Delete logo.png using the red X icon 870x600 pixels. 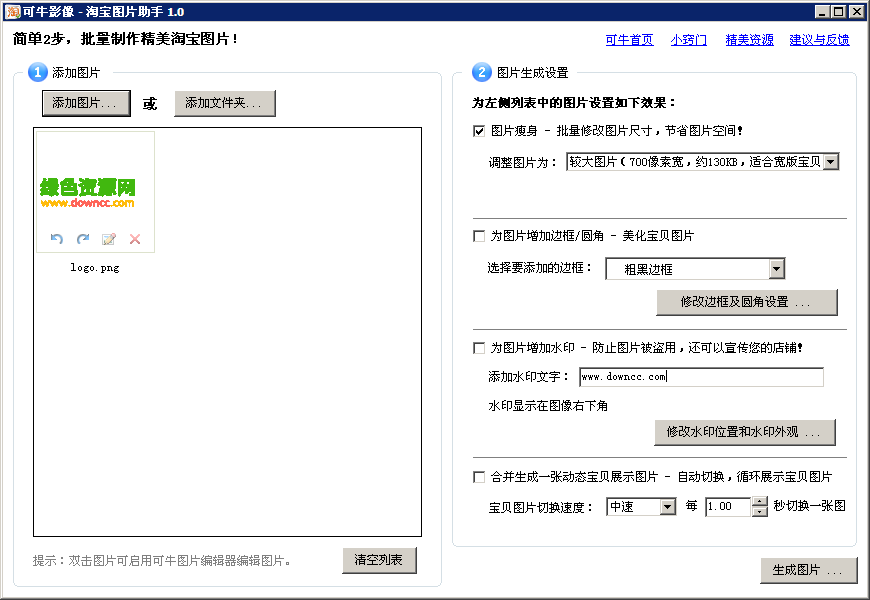coord(133,239)
